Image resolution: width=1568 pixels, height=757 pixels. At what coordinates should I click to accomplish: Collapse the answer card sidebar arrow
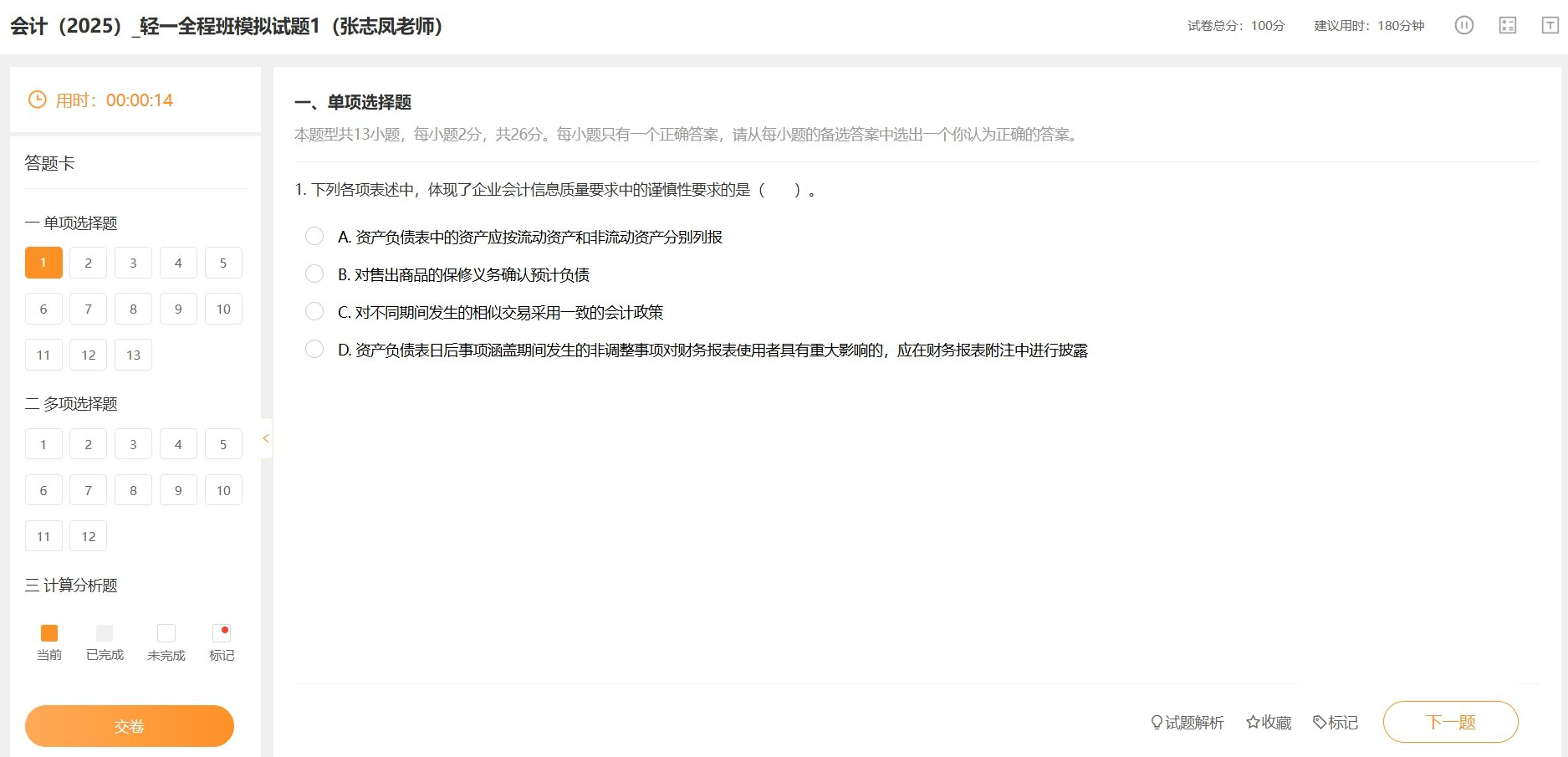[x=266, y=438]
